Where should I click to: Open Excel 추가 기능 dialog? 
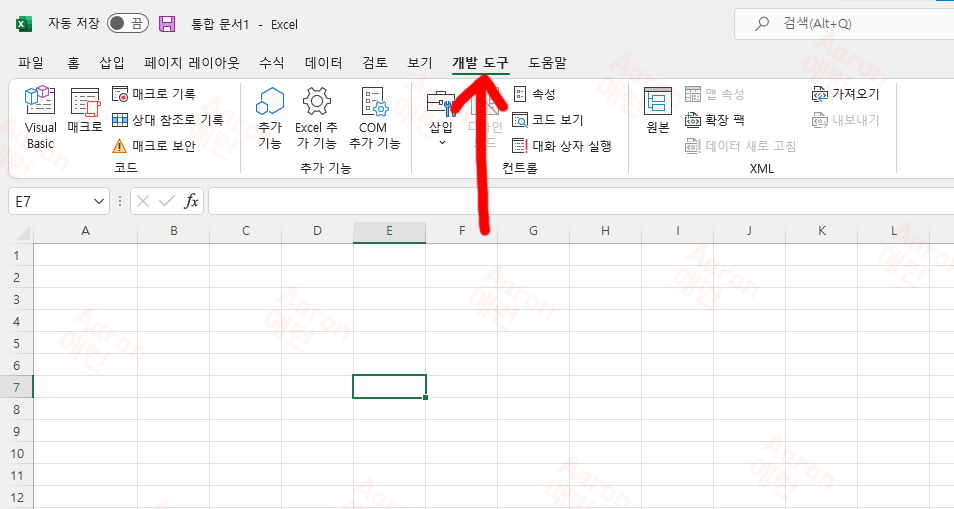click(316, 118)
